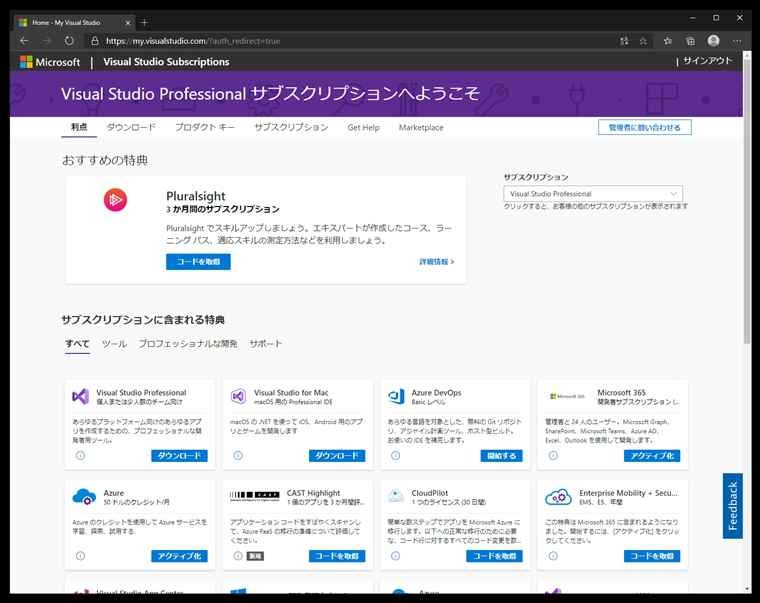Filter benefits by ツール
This screenshot has width=760, height=603.
click(114, 344)
